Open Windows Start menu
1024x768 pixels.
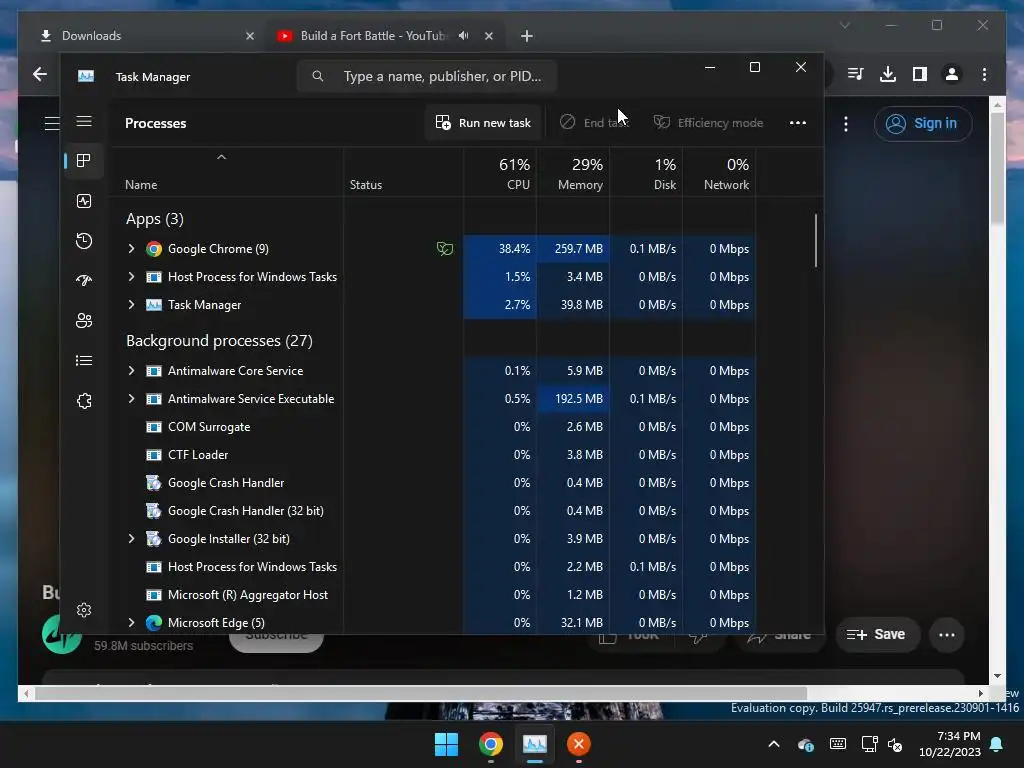tap(446, 744)
